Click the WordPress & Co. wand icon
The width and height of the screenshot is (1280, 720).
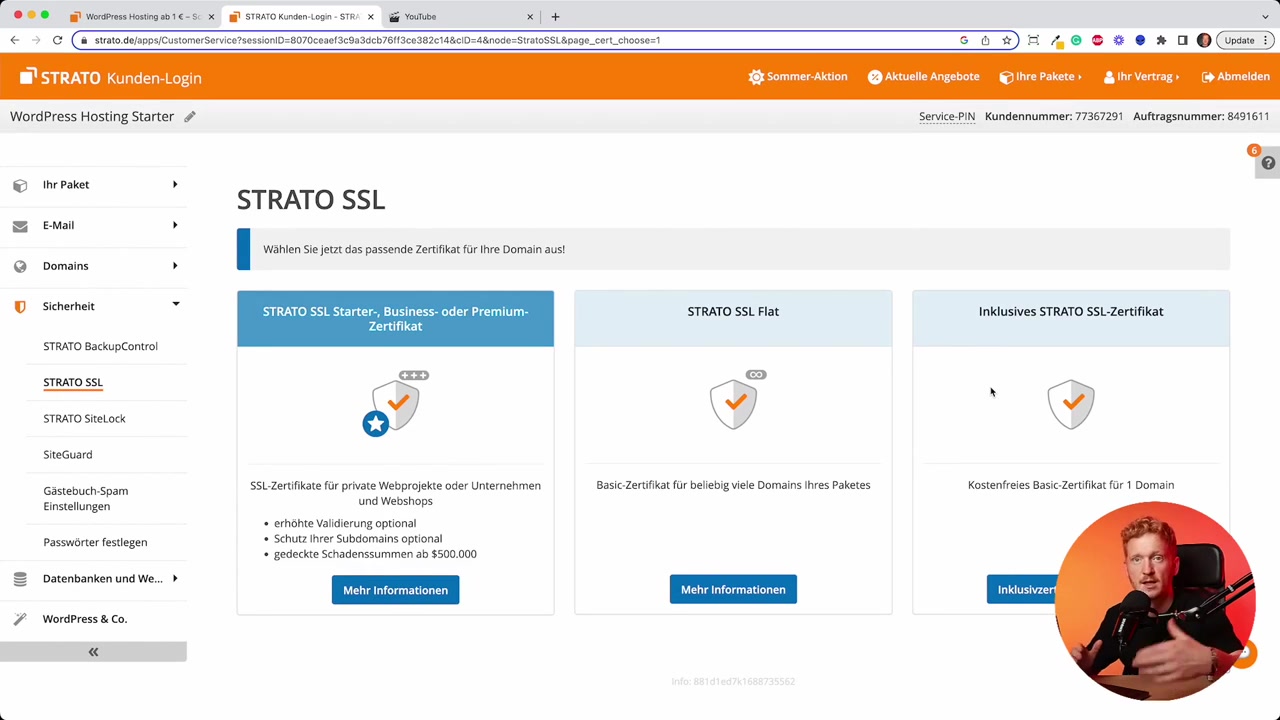[20, 619]
